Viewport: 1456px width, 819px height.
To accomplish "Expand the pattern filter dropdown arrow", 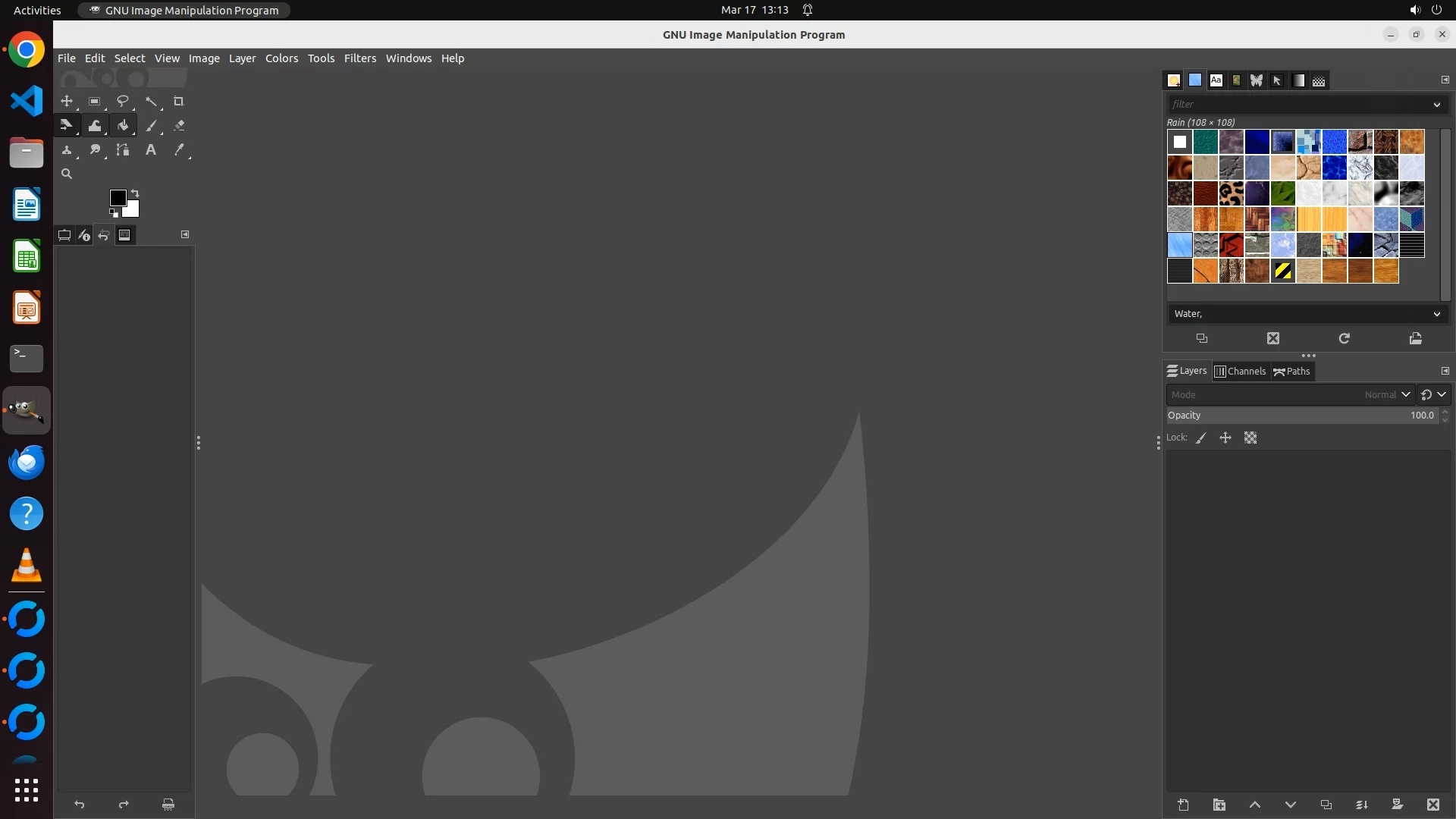I will click(x=1436, y=105).
